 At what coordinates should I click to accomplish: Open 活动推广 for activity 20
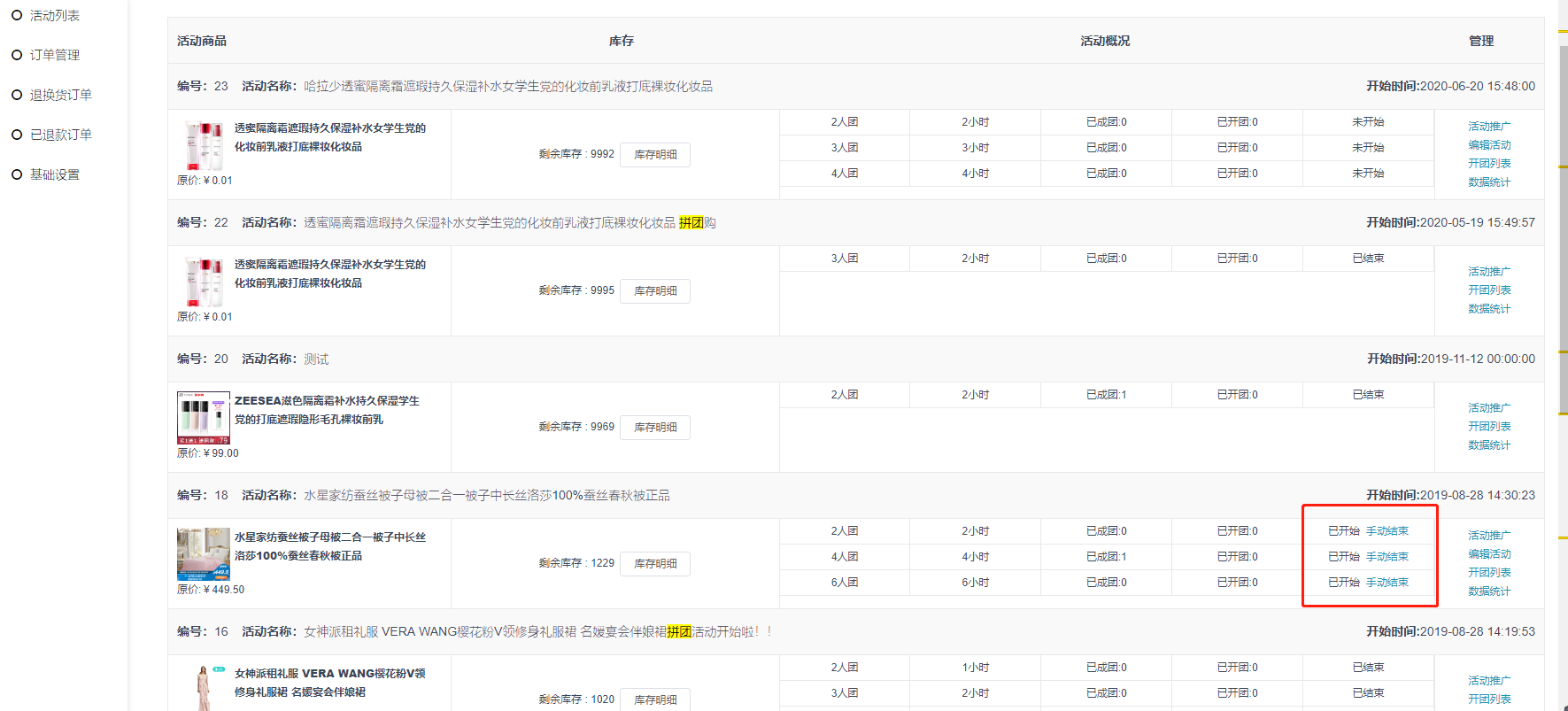coord(1489,407)
